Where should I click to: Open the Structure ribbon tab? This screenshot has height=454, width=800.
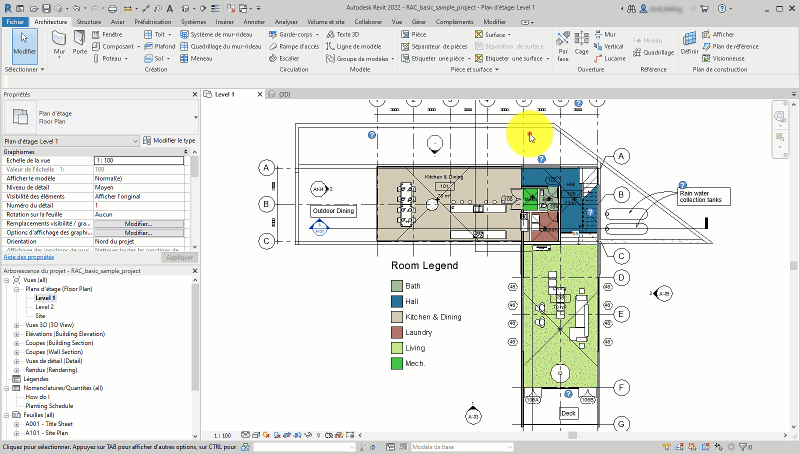pyautogui.click(x=89, y=22)
